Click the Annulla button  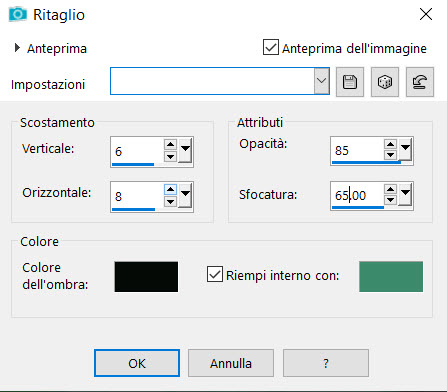231,363
